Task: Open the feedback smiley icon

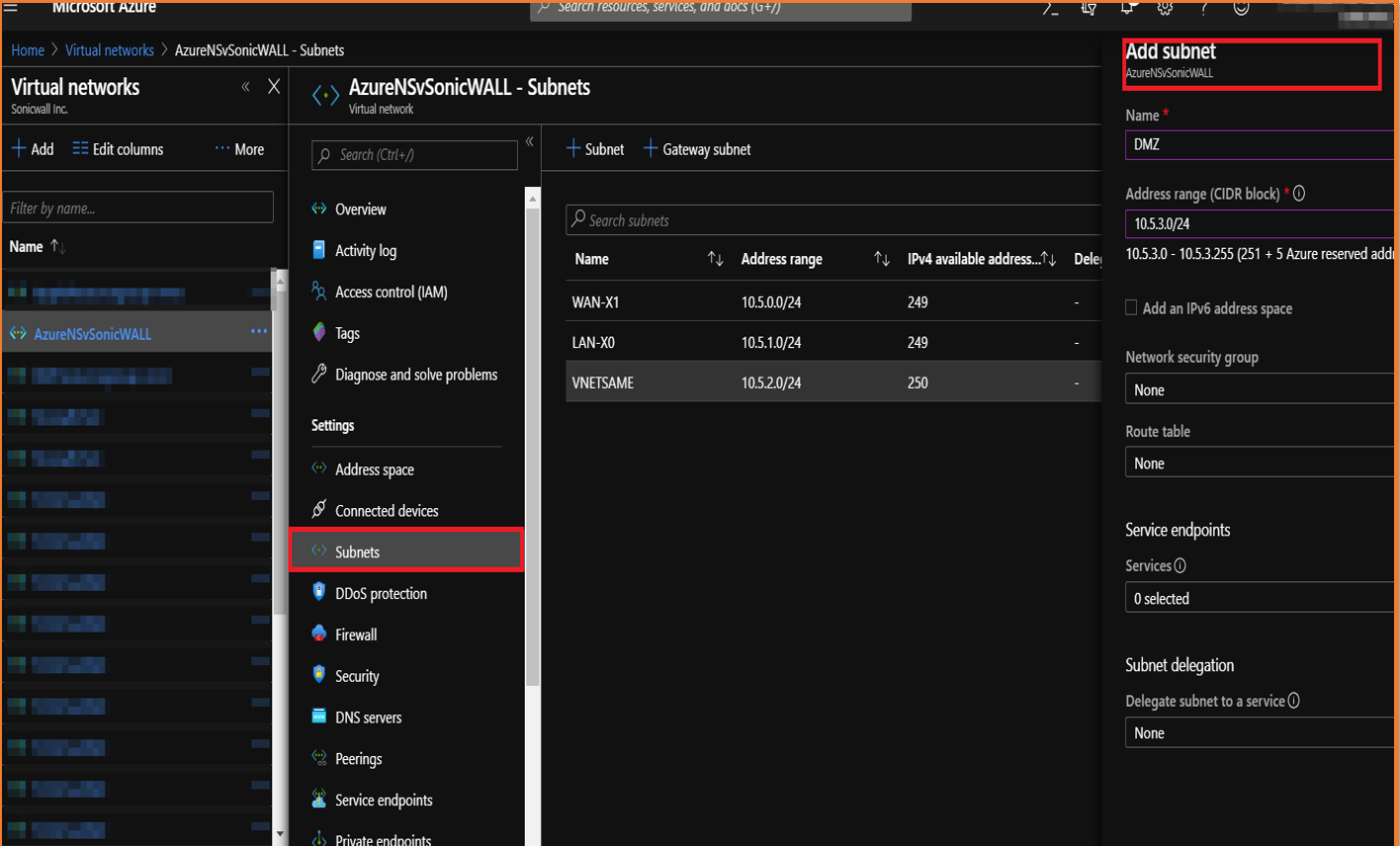Action: coord(1242,9)
